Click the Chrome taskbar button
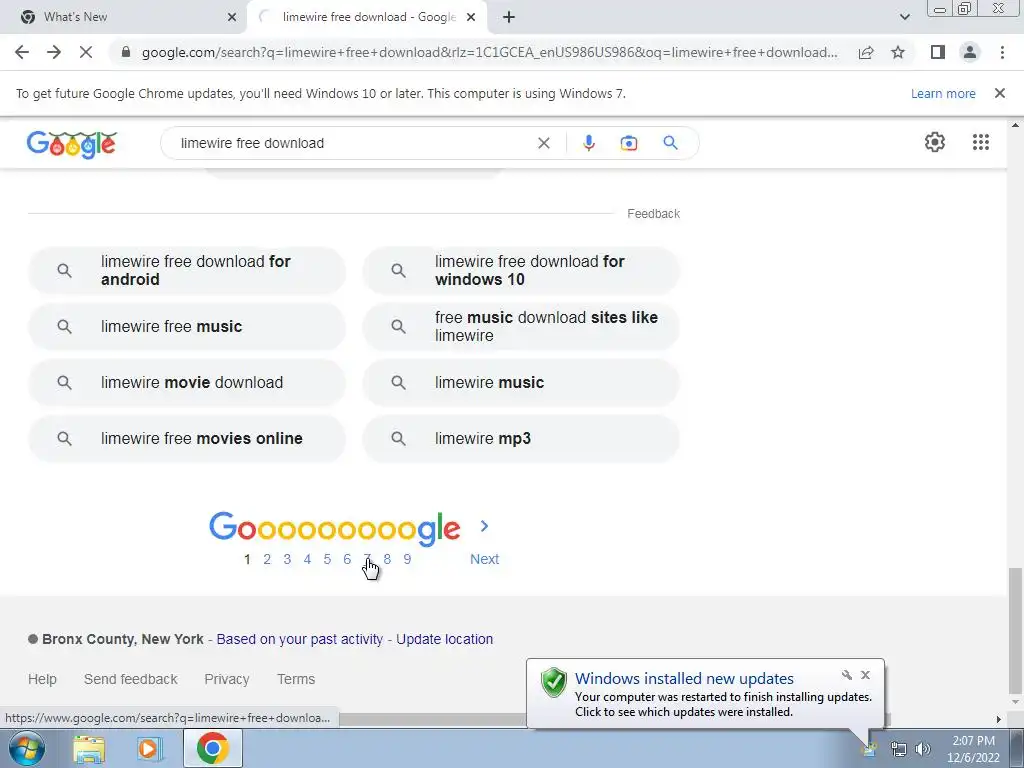 point(213,748)
